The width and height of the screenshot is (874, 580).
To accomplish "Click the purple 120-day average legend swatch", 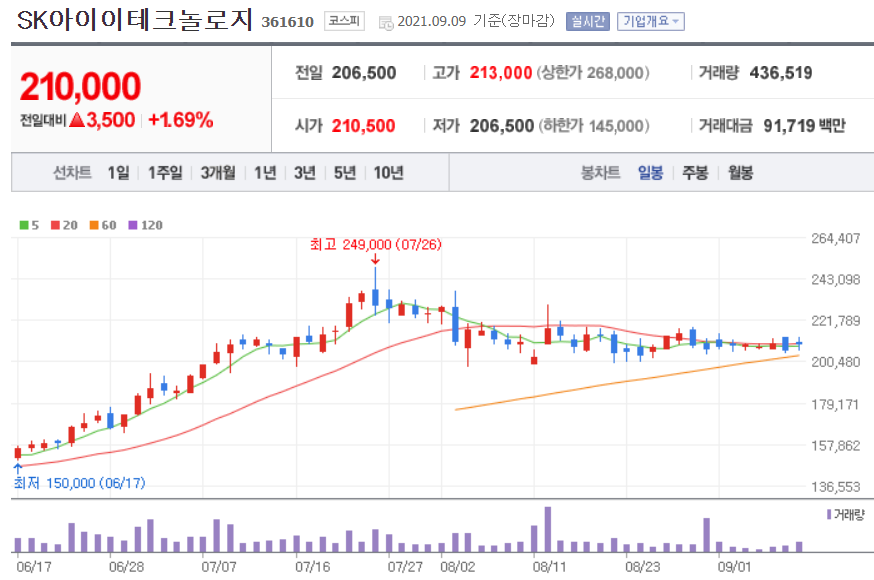I will 133,225.
